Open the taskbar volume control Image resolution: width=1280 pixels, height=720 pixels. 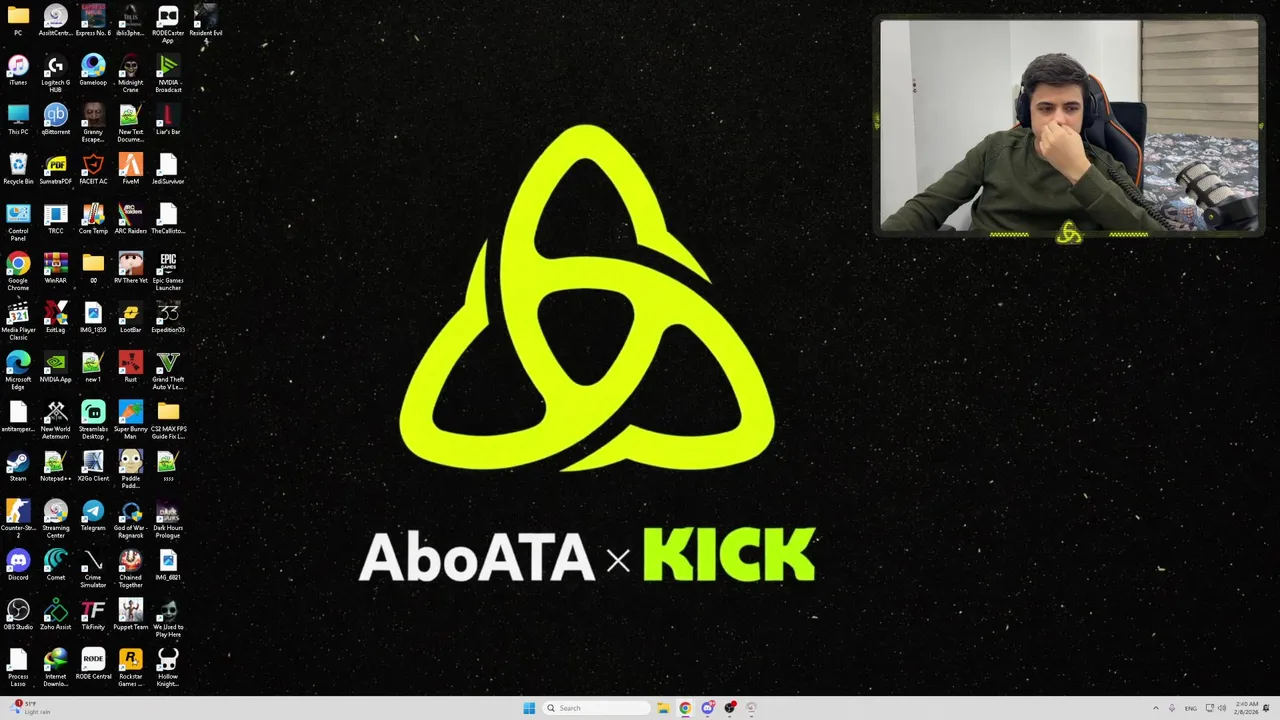pyautogui.click(x=1222, y=708)
